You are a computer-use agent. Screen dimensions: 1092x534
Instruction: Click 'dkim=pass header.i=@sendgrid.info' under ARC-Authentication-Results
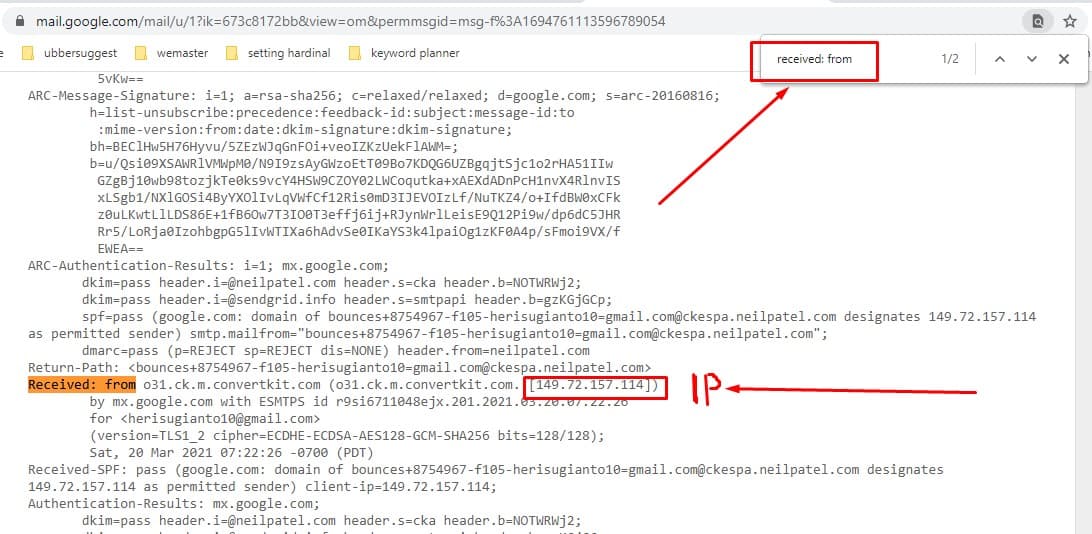pyautogui.click(x=346, y=299)
